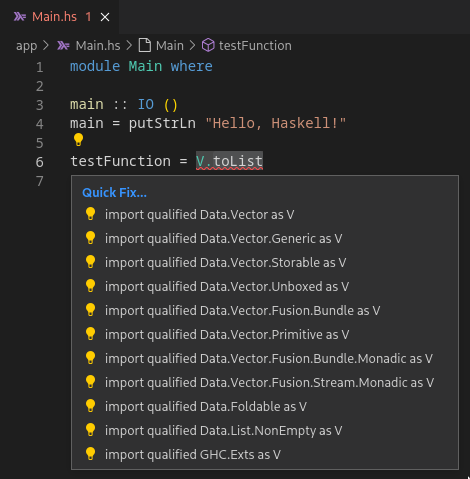Screen dimensions: 470x479
Task: Click the lightbulb code action icon on line 5
Action: click(x=78, y=140)
